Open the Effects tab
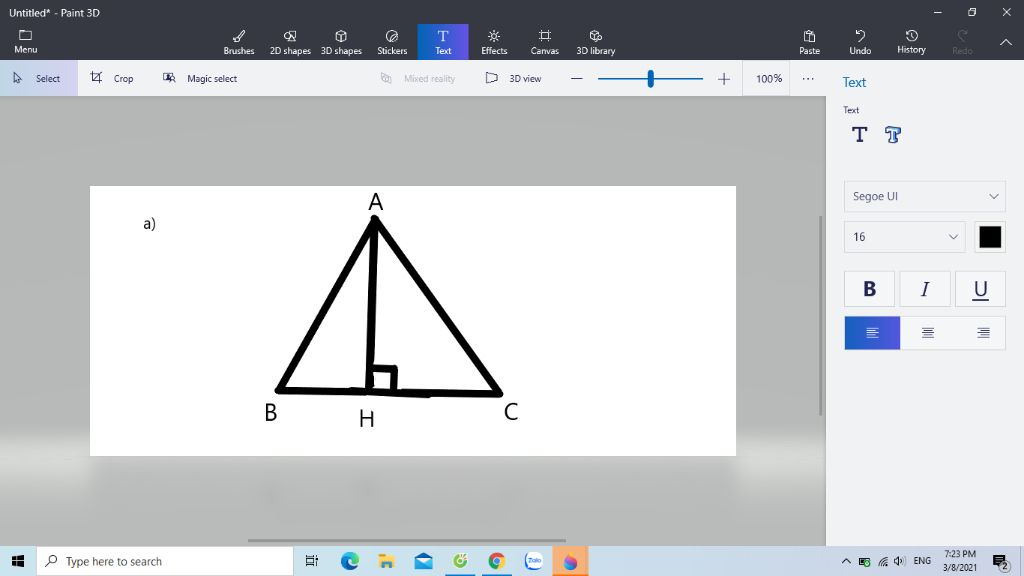Image resolution: width=1024 pixels, height=576 pixels. coord(494,42)
